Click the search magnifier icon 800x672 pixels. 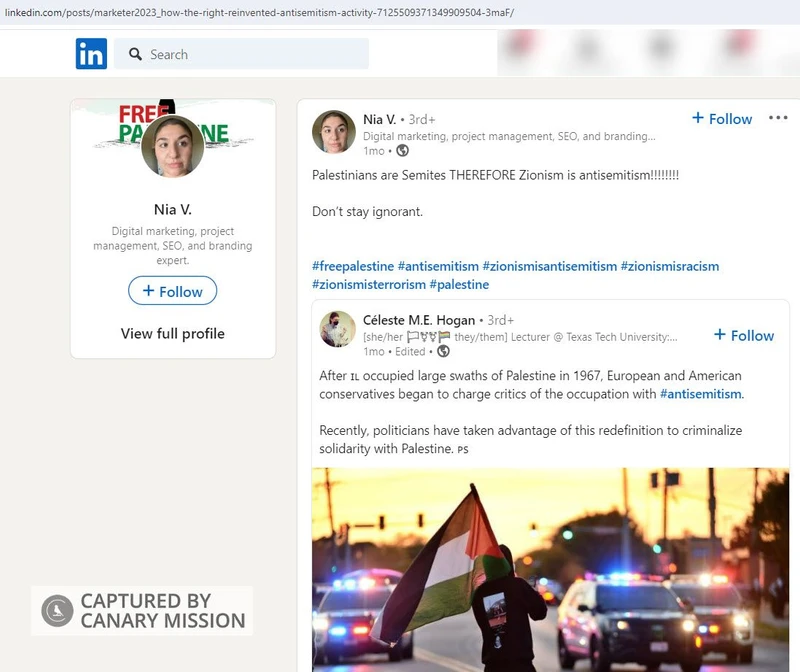(133, 55)
